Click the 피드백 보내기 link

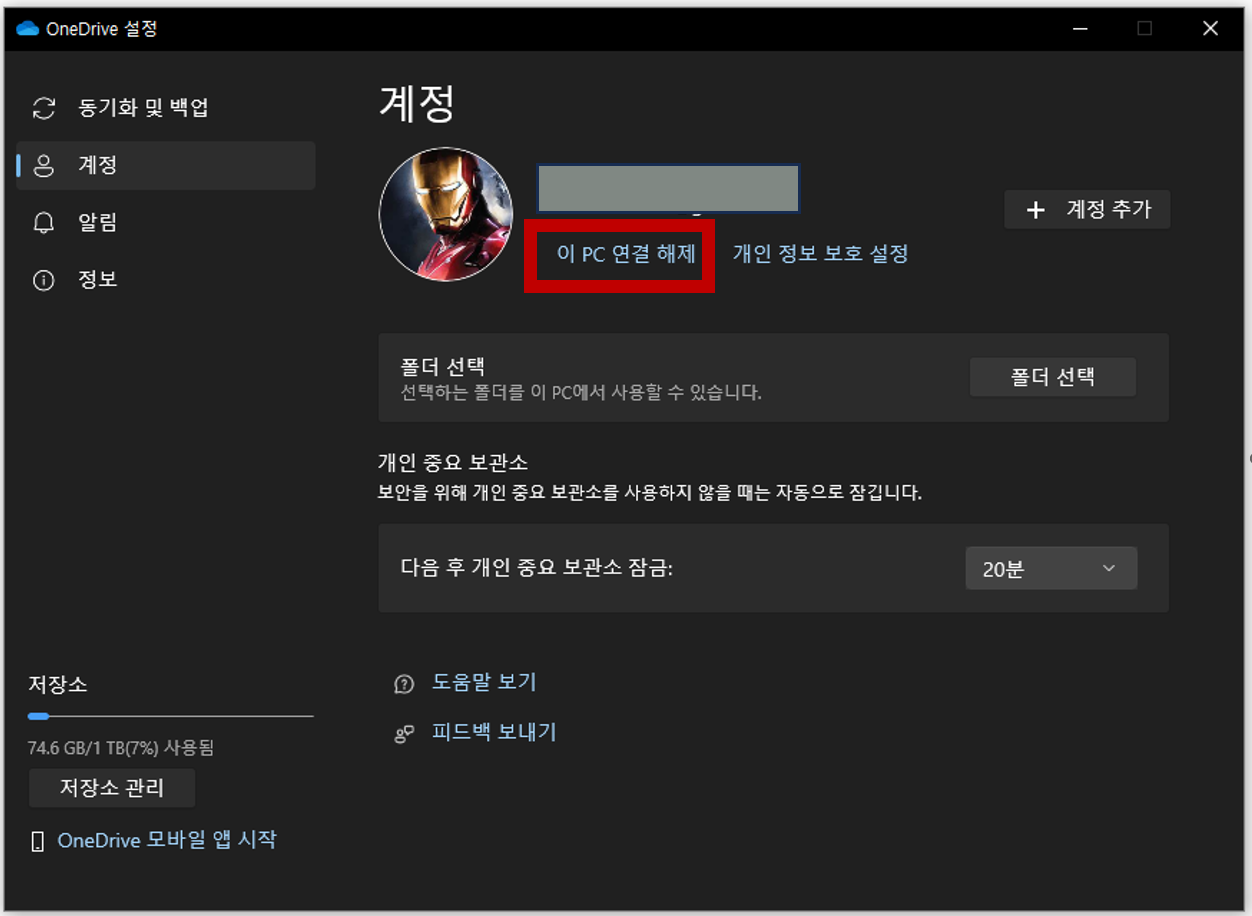494,732
